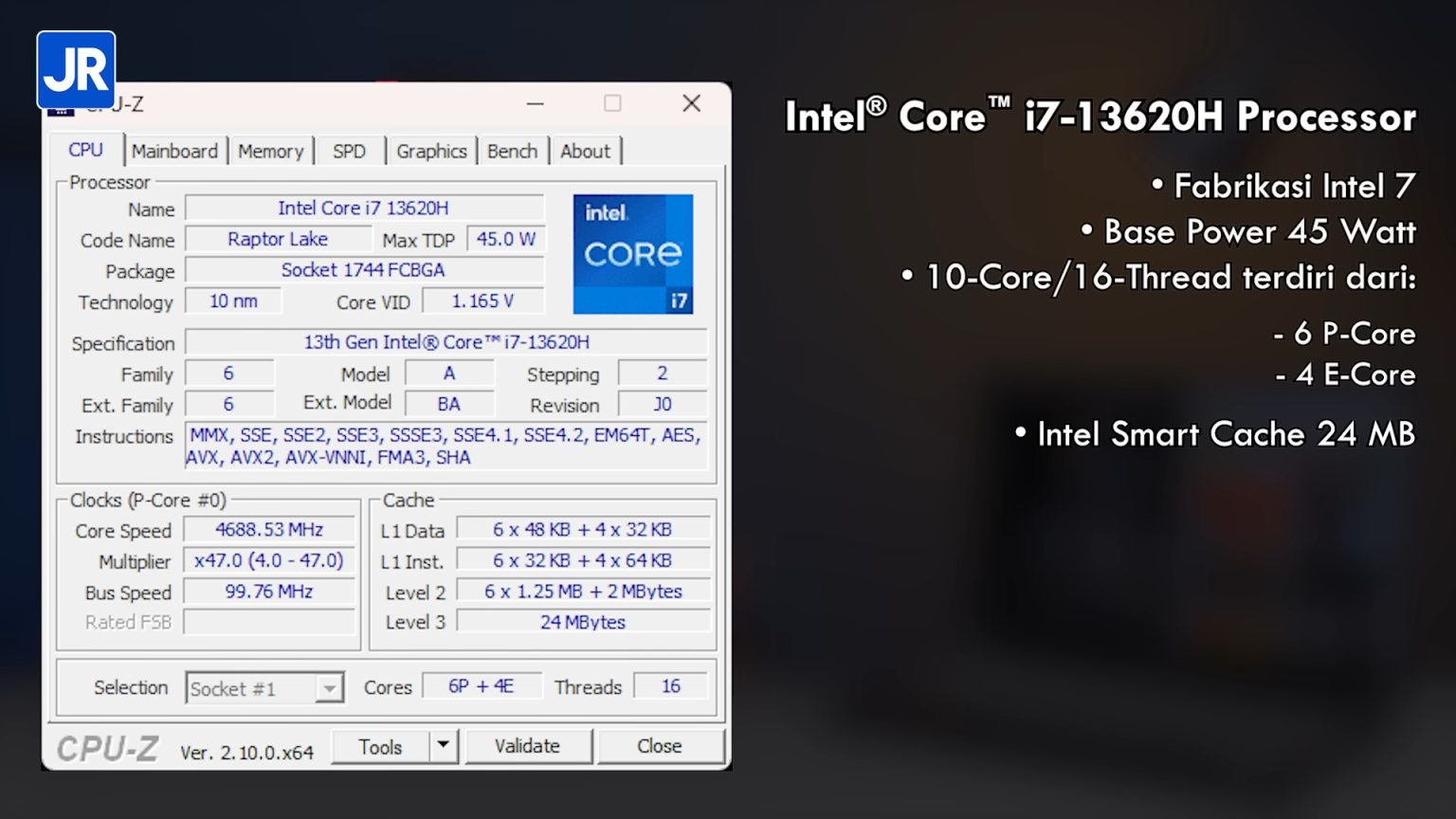Close the CPU-Z window

pos(691,103)
